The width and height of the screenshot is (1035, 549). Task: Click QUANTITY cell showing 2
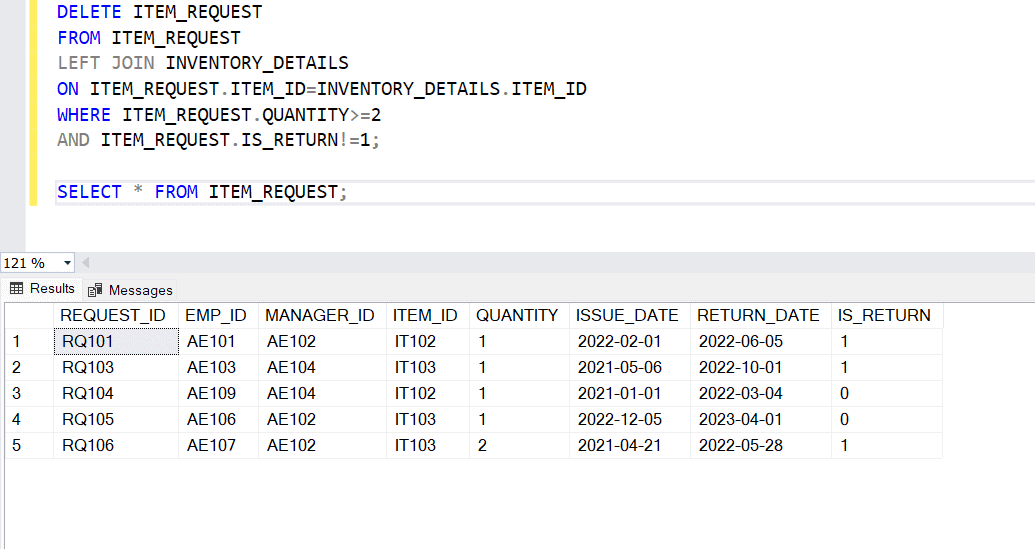pyautogui.click(x=519, y=445)
